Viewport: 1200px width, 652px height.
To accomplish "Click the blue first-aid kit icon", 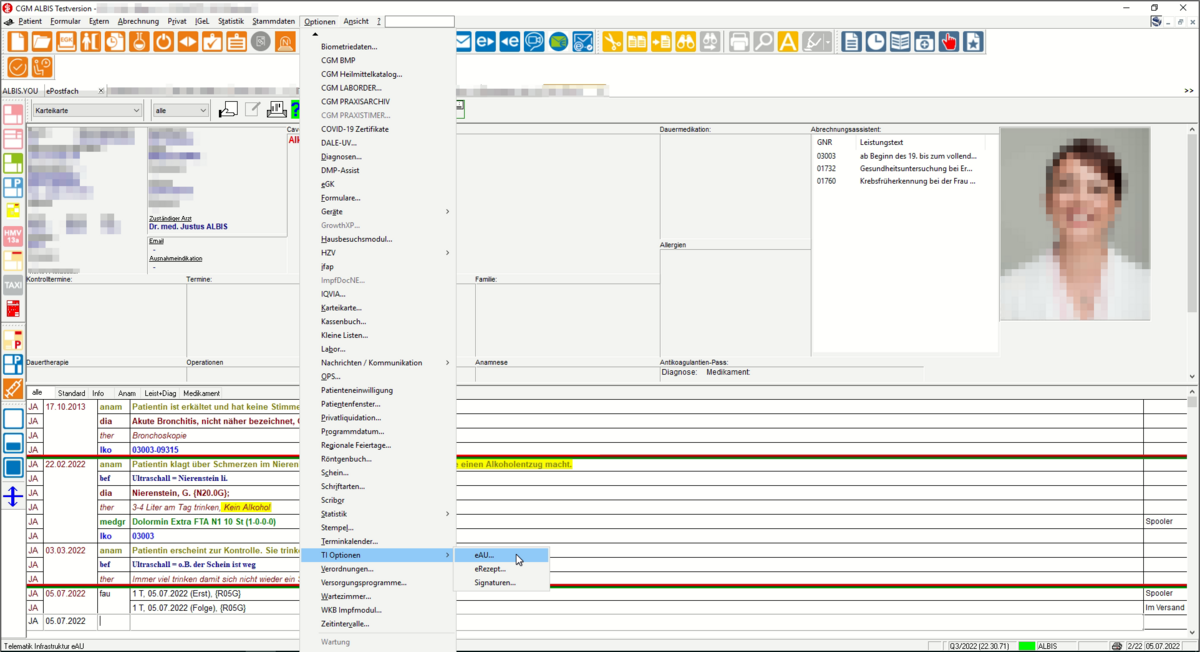I will pyautogui.click(x=924, y=42).
